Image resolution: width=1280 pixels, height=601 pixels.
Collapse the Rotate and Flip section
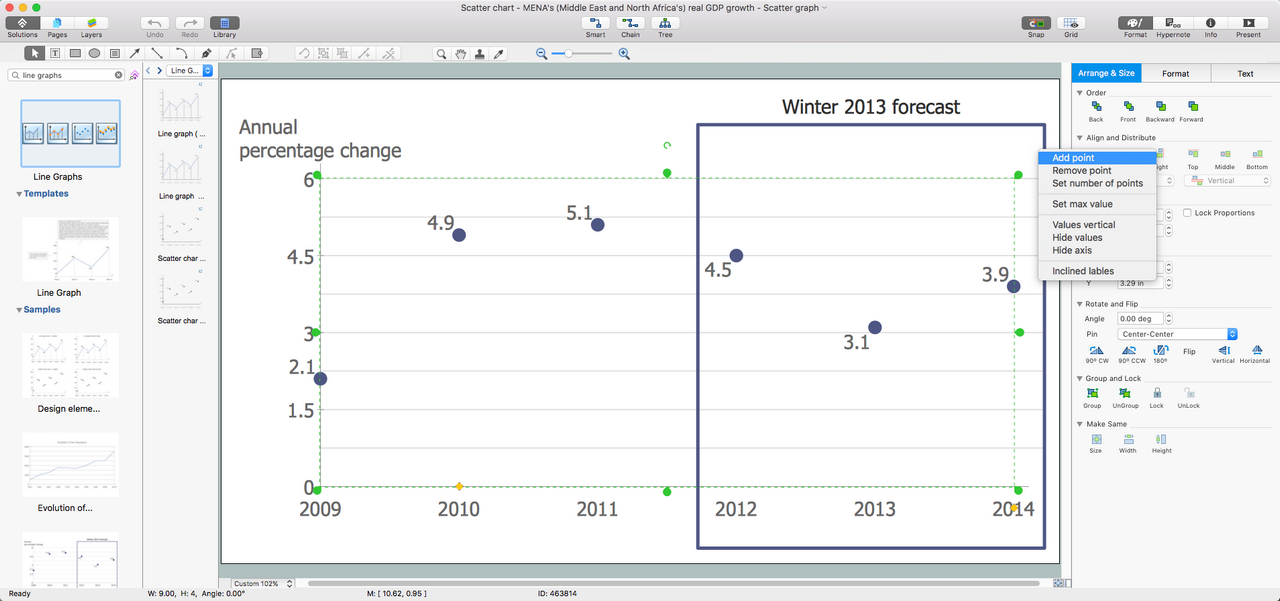coord(1080,304)
